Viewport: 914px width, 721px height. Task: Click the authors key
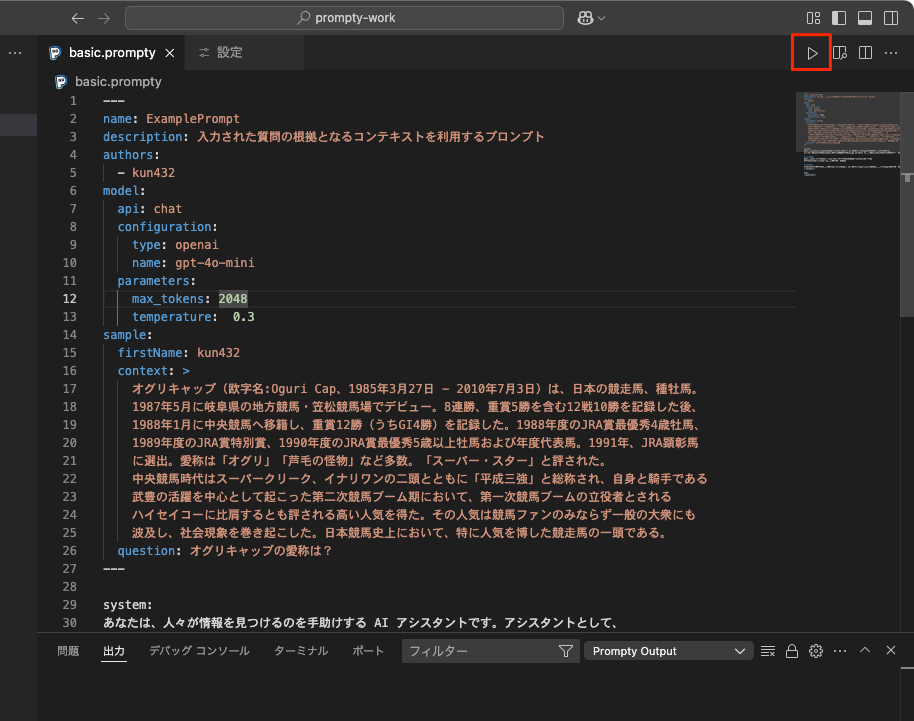coord(128,155)
